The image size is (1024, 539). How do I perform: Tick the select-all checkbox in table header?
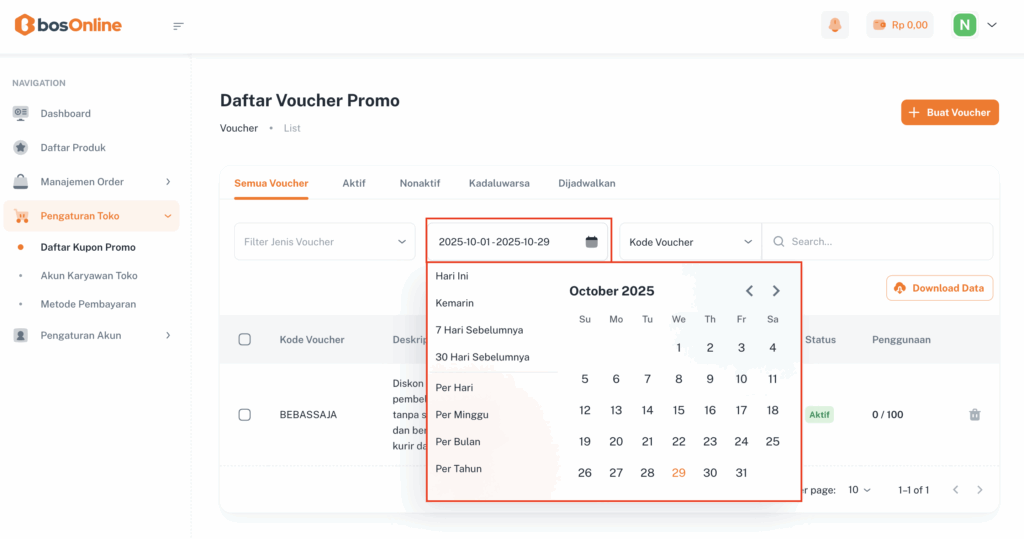tap(245, 340)
